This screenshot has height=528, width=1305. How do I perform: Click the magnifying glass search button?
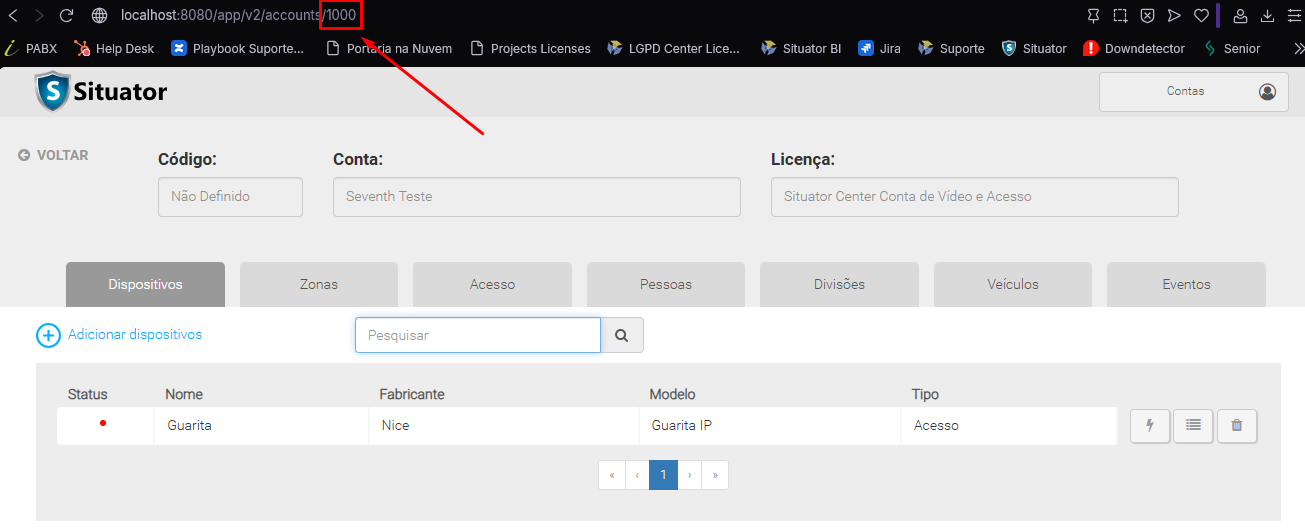[x=622, y=336]
